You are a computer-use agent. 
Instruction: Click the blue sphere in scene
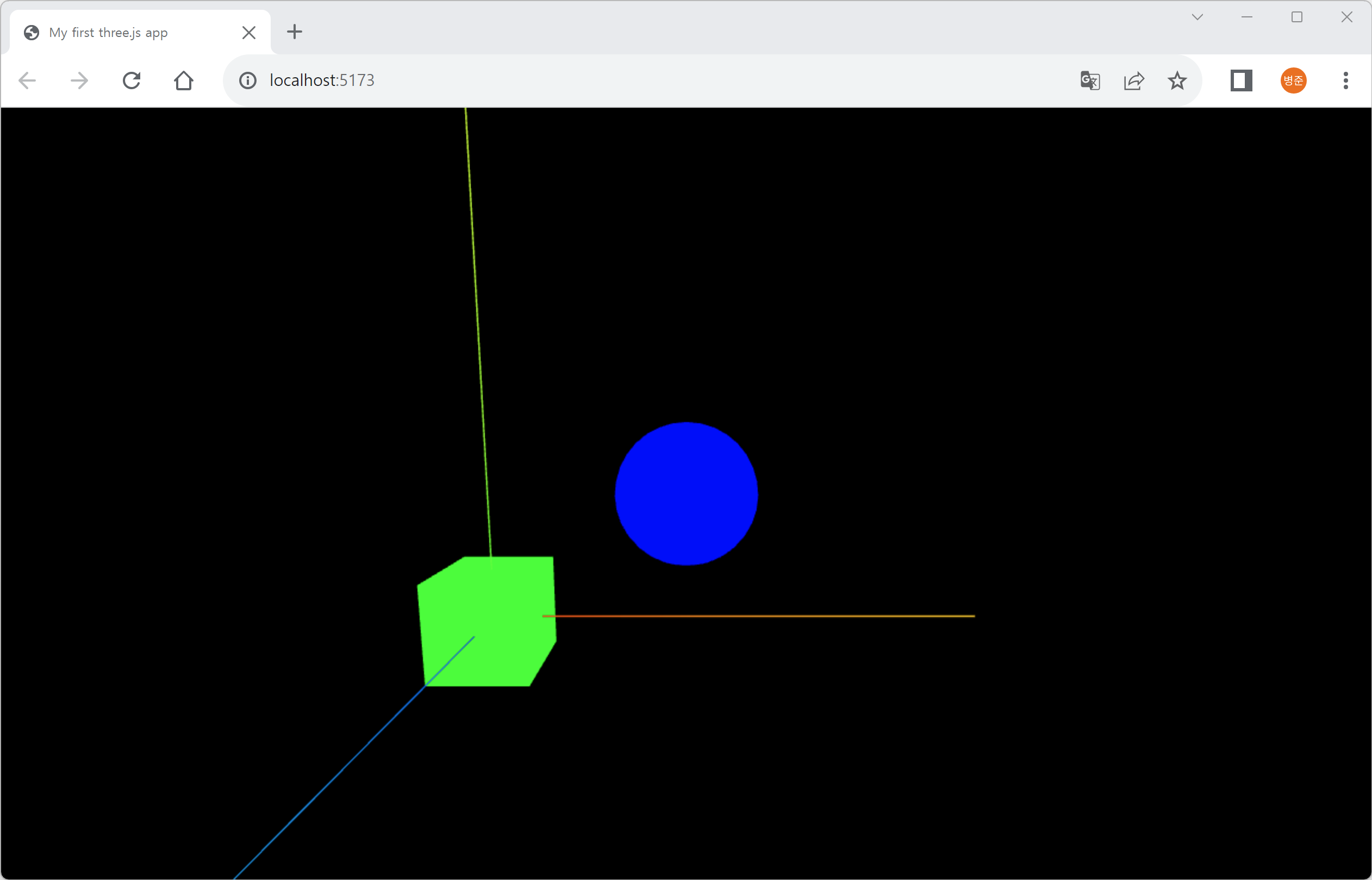click(x=687, y=494)
